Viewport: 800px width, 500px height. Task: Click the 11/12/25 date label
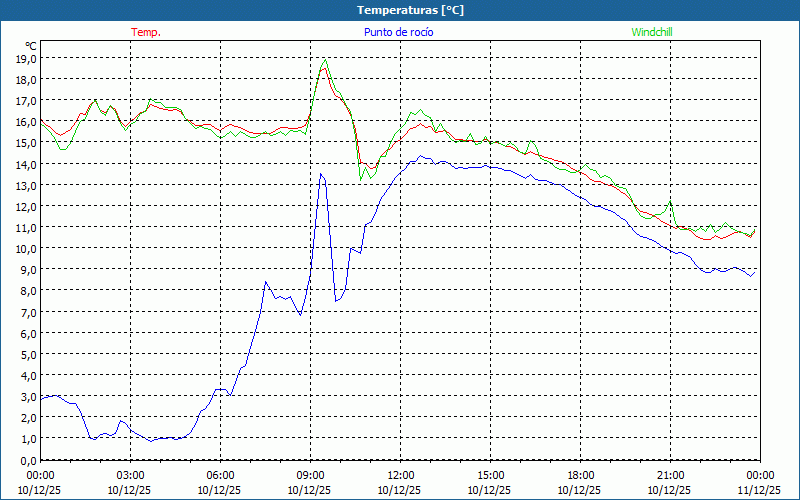[x=759, y=490]
